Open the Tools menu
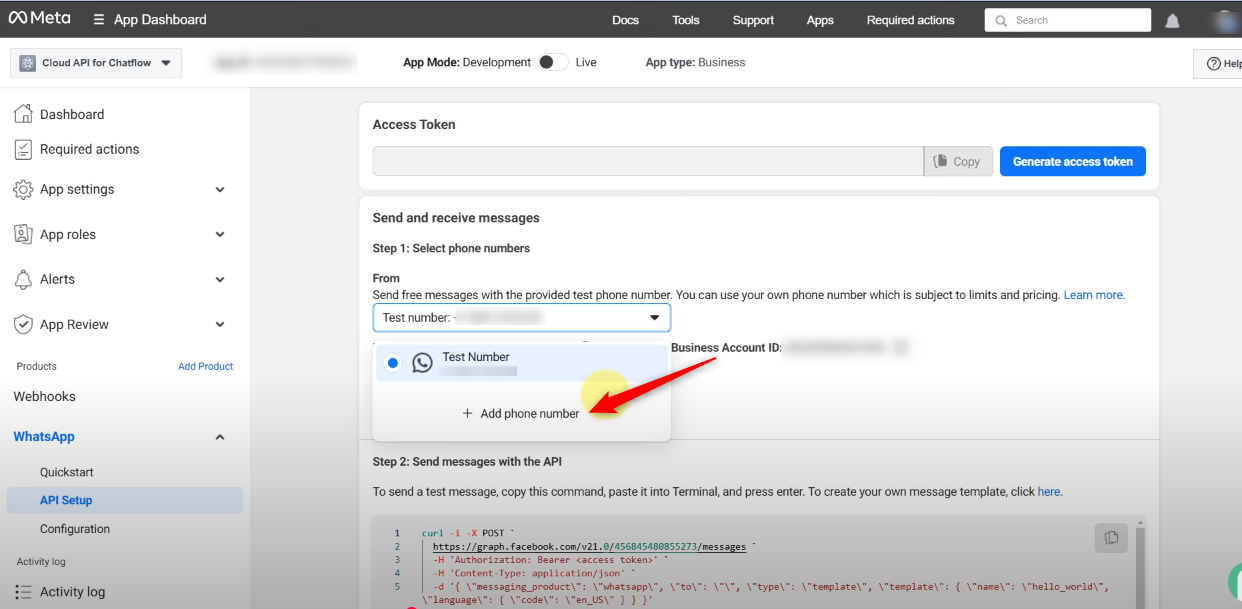1242x609 pixels. coord(686,20)
